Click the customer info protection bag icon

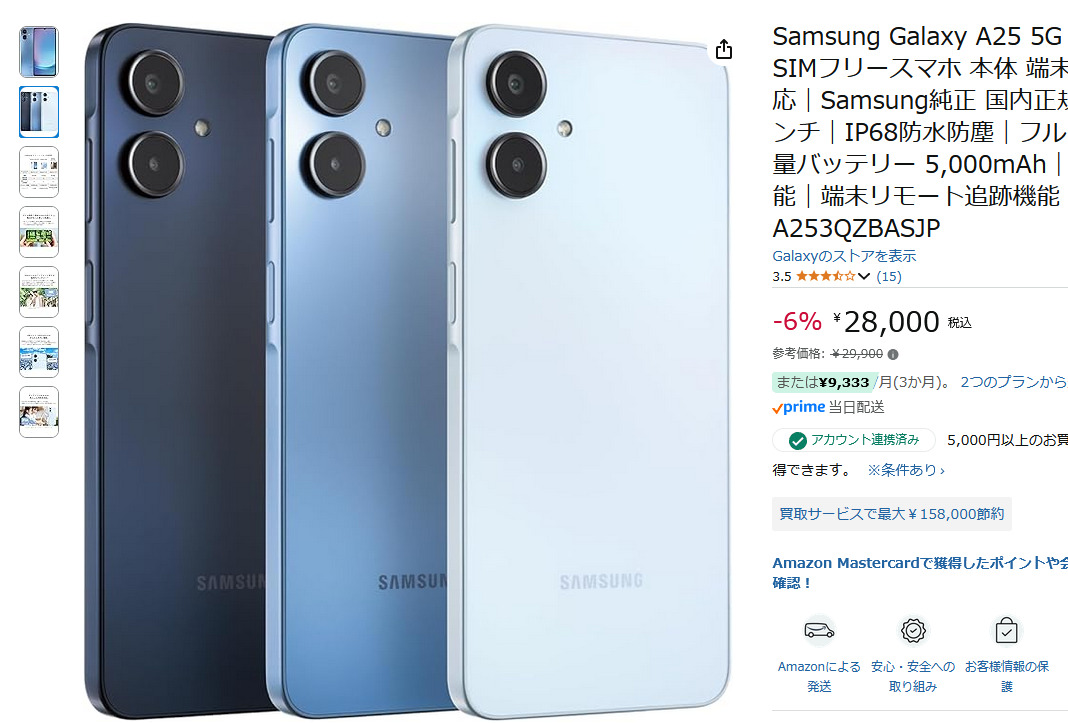(x=1006, y=630)
